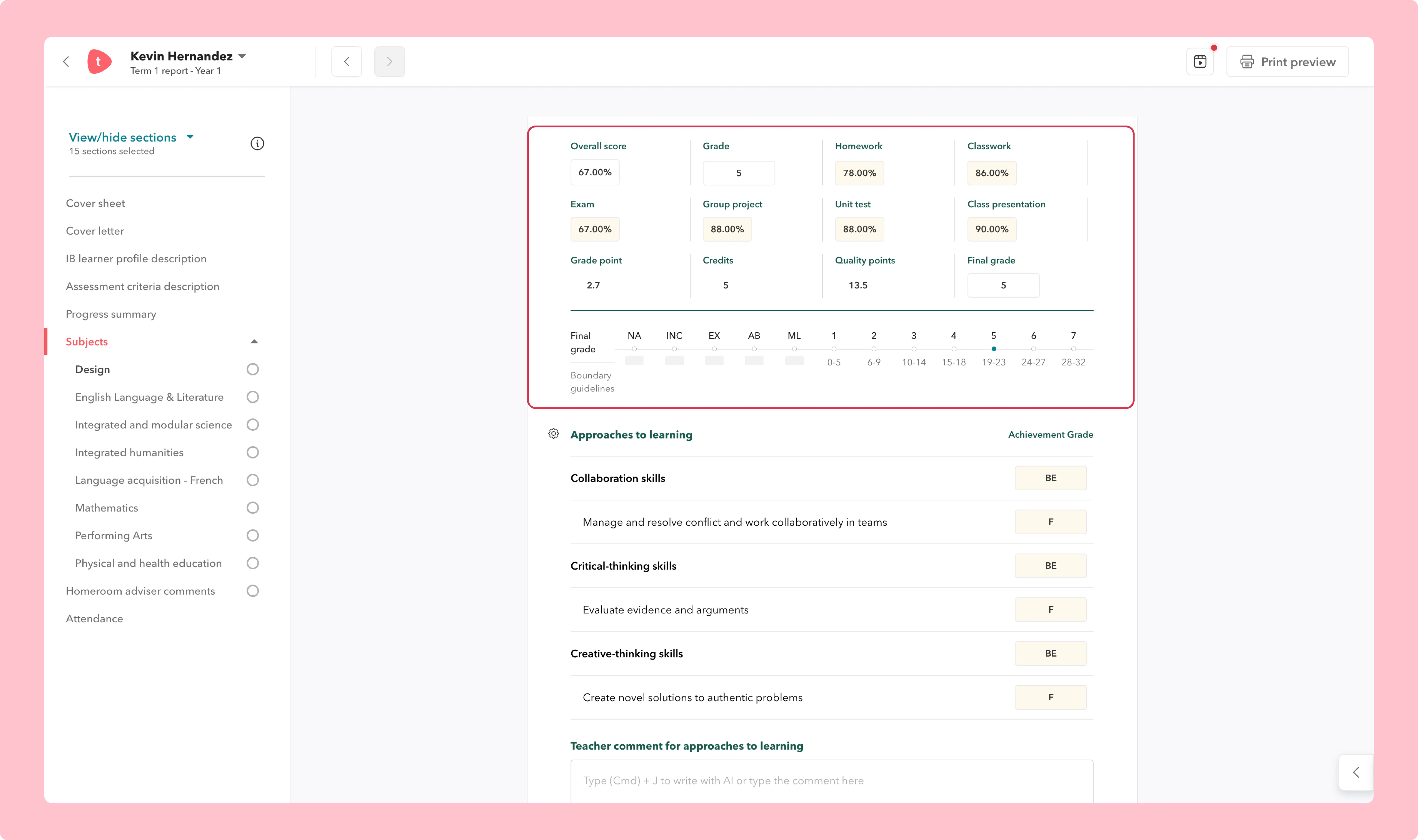The image size is (1418, 840).
Task: Click the back arrow beside the logo
Action: click(66, 62)
